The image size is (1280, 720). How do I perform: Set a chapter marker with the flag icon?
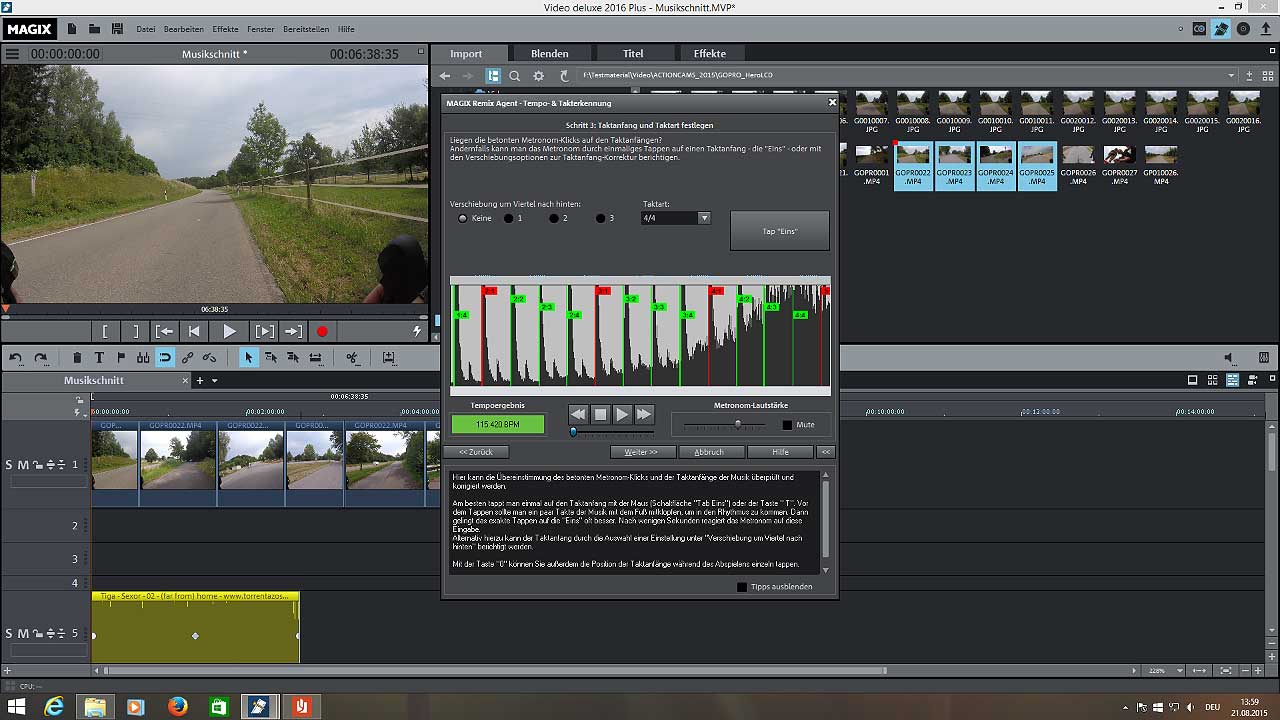coord(121,358)
